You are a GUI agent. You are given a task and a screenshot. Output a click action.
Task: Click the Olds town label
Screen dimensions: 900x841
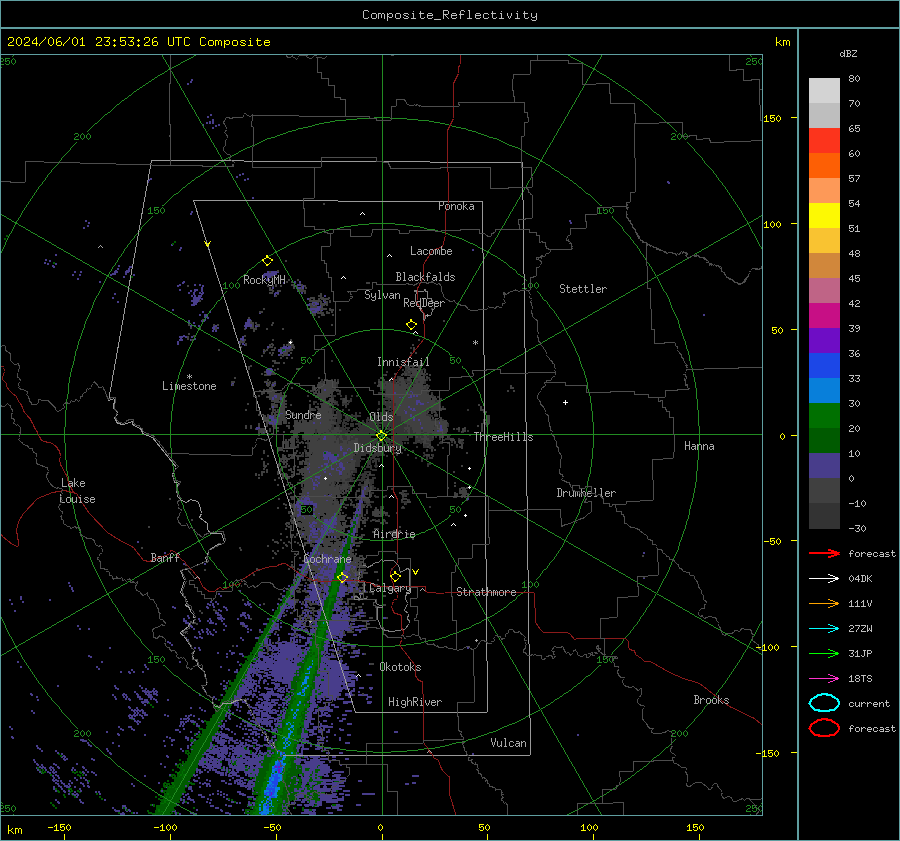coord(381,417)
